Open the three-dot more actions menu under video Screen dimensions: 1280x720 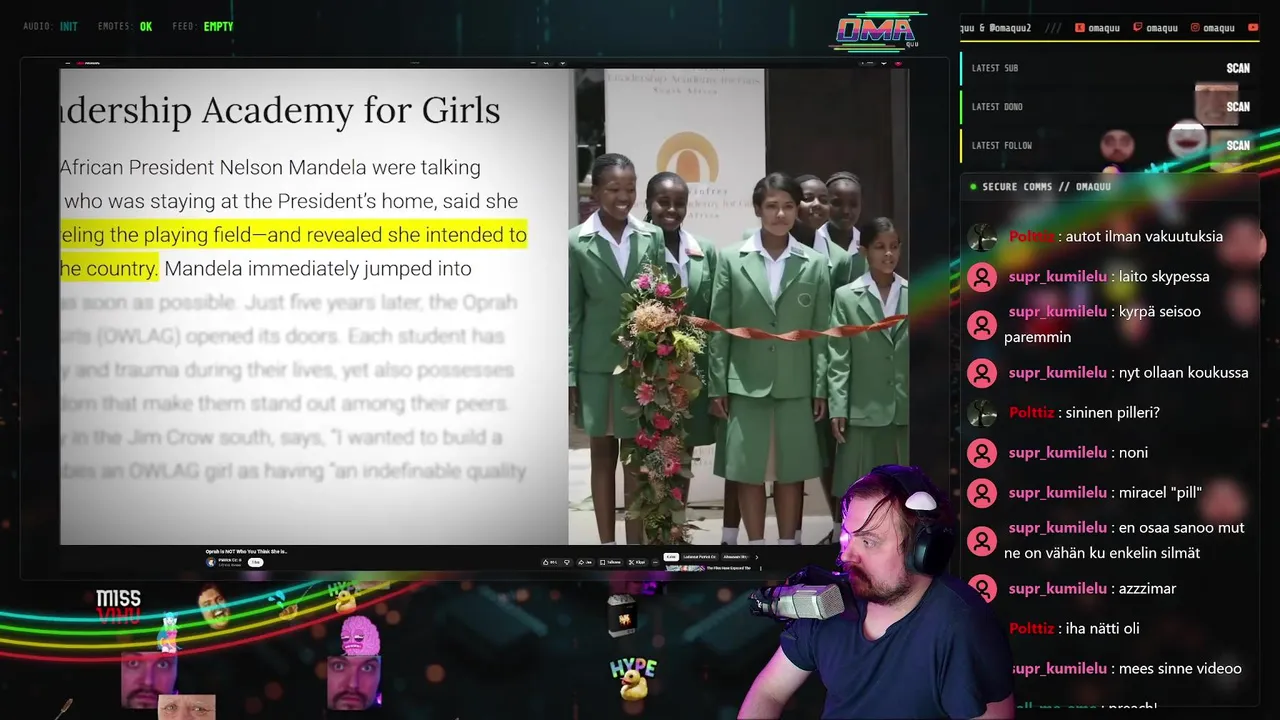click(655, 562)
